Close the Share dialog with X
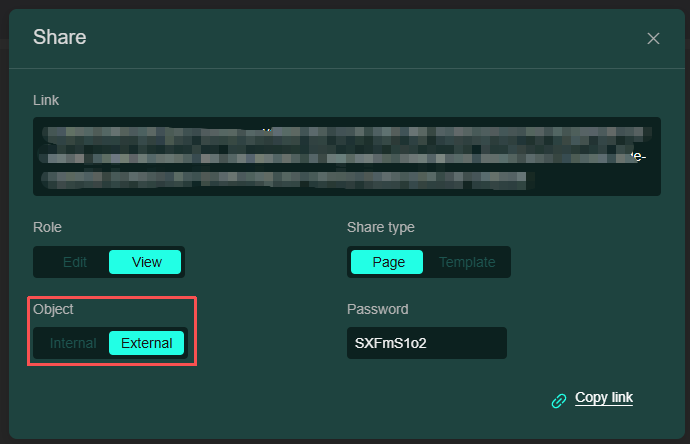Viewport: 690px width, 444px height. click(x=653, y=39)
